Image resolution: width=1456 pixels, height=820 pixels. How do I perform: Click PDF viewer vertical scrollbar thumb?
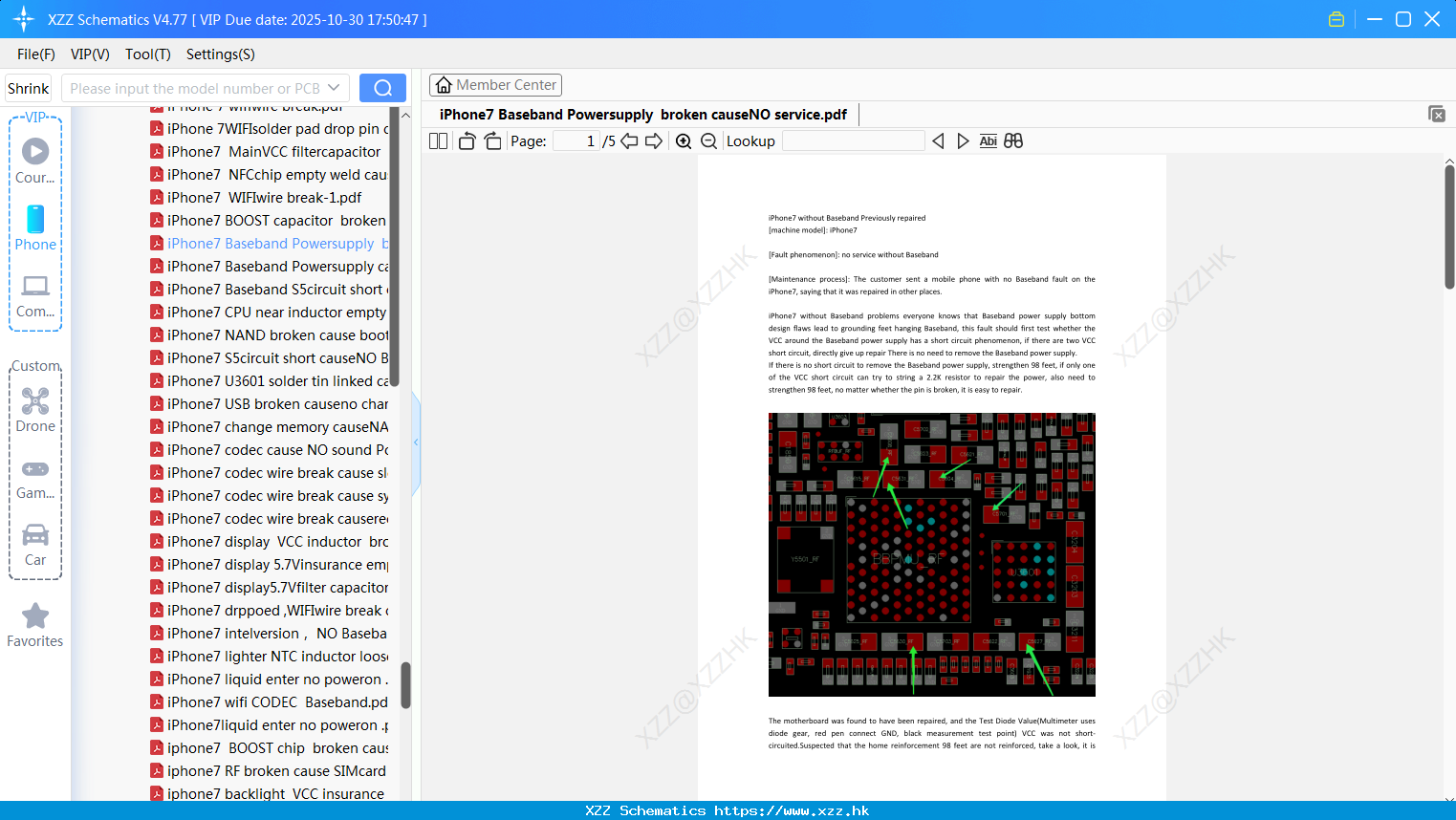coord(1449,227)
